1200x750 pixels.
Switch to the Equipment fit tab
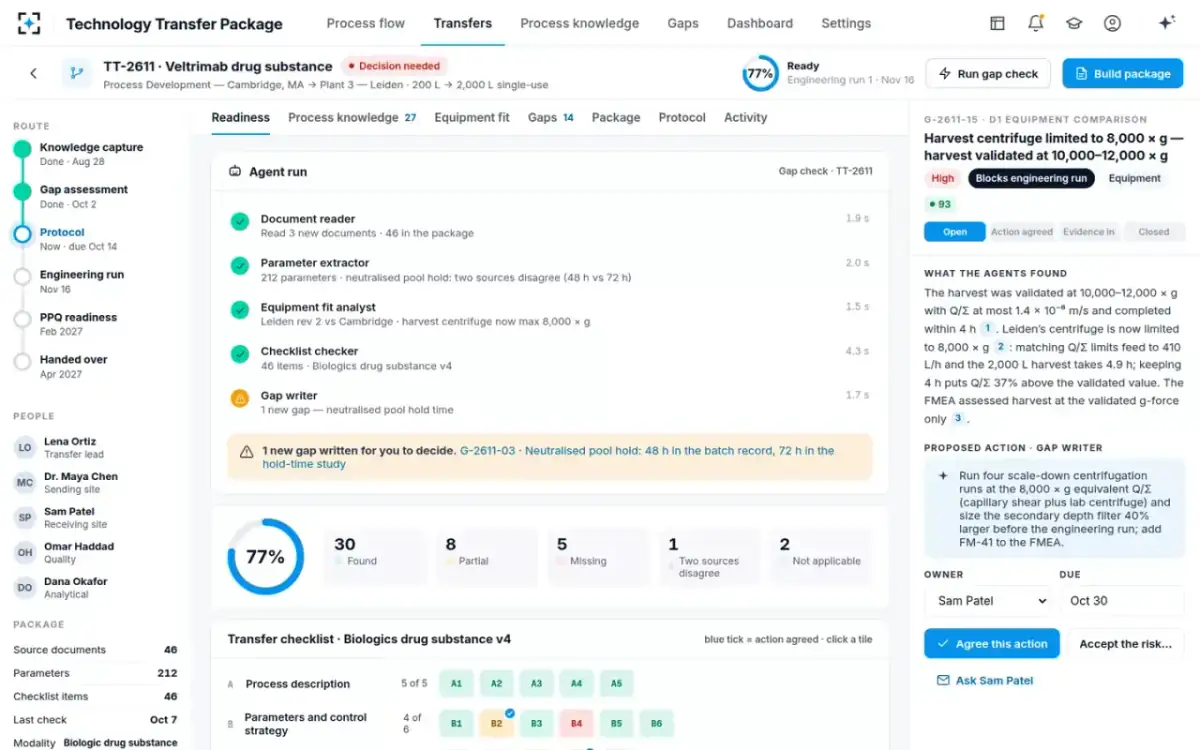472,117
